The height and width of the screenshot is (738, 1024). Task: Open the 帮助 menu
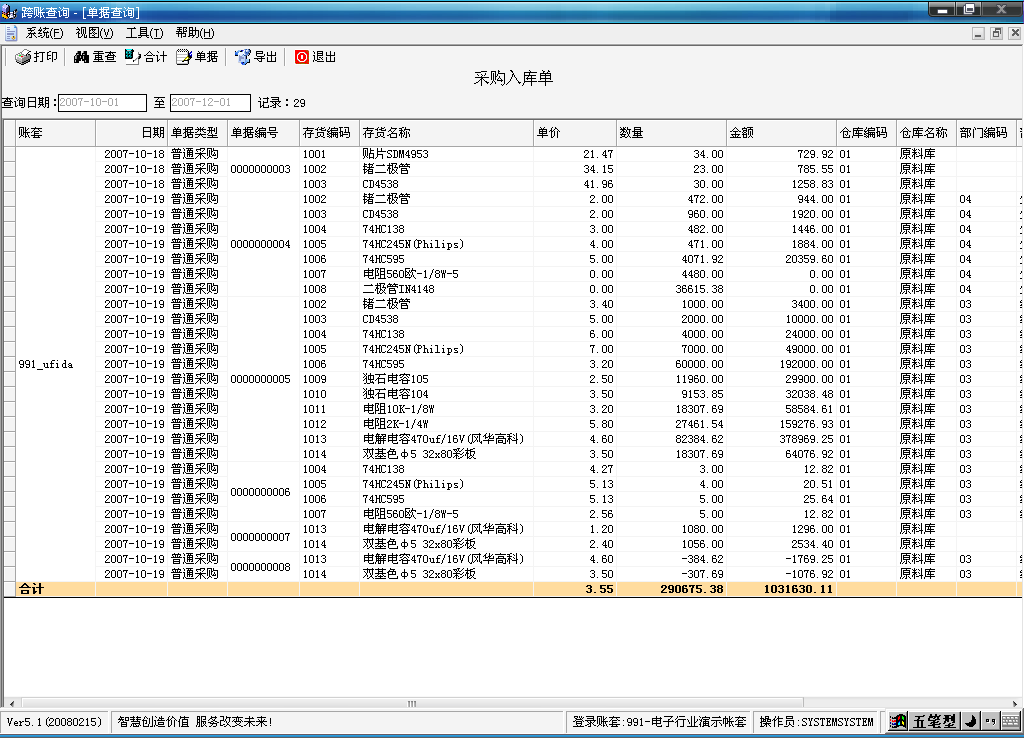(195, 33)
